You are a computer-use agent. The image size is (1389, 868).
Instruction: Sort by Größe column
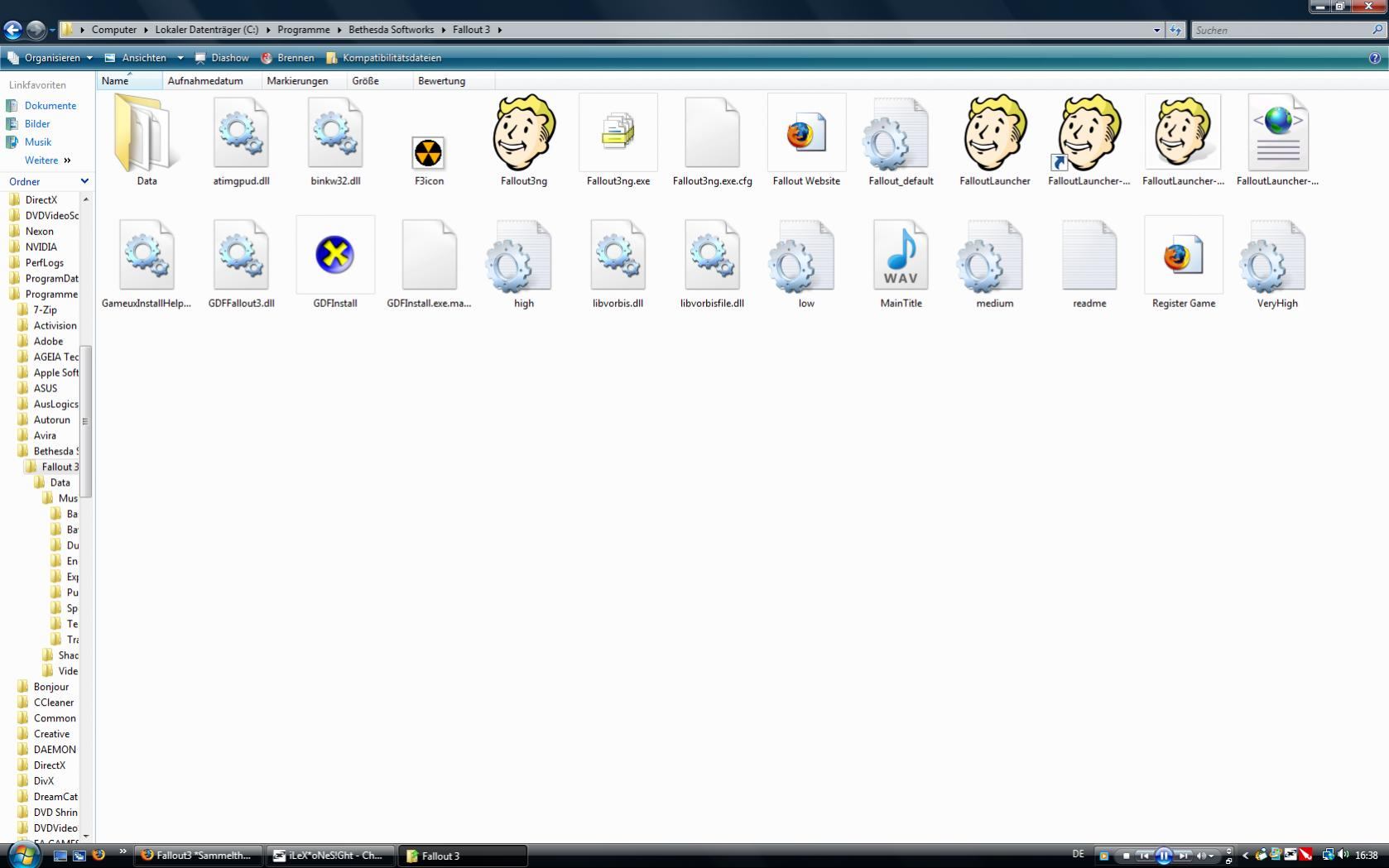[x=379, y=81]
